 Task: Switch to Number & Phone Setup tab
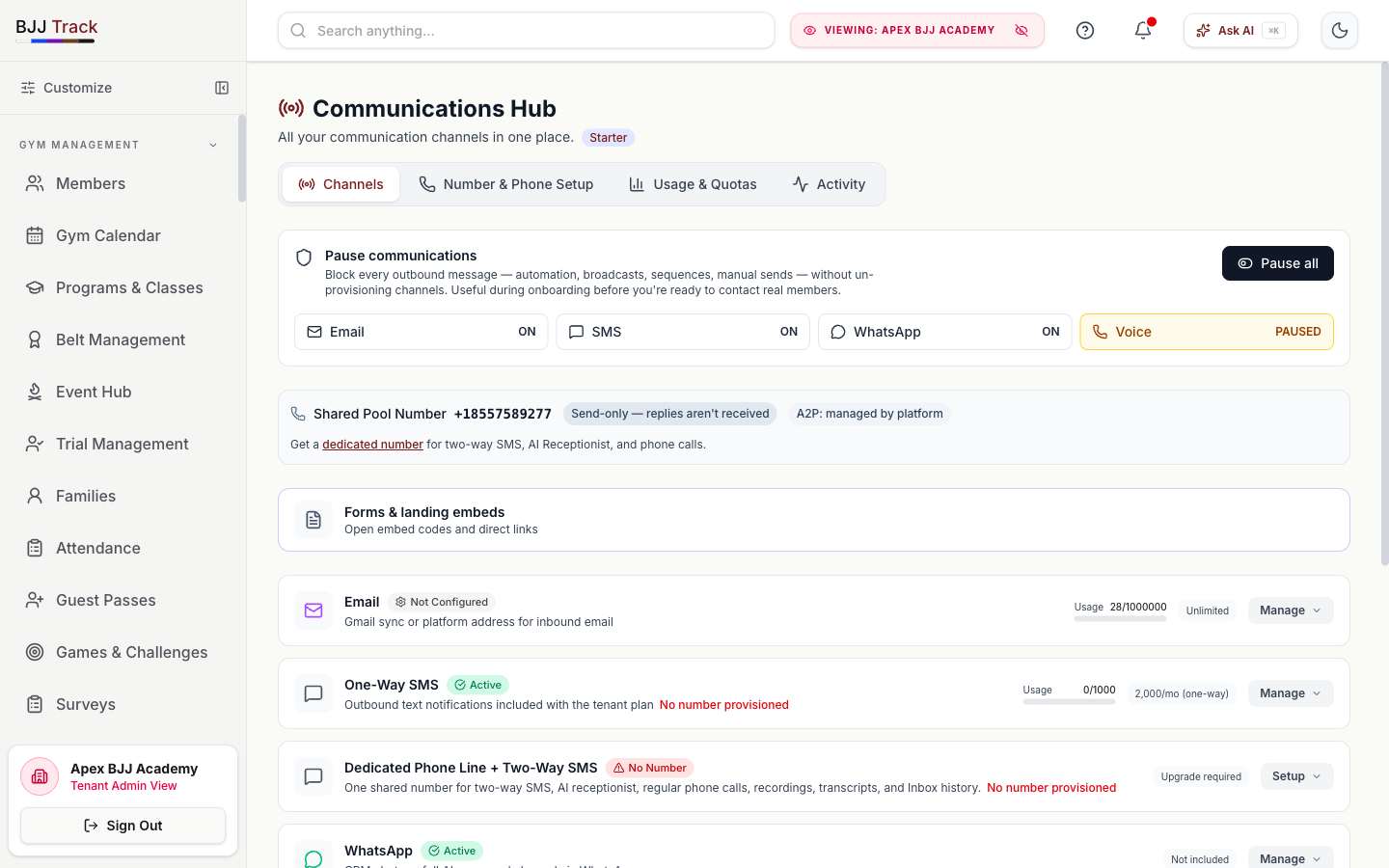pyautogui.click(x=505, y=184)
